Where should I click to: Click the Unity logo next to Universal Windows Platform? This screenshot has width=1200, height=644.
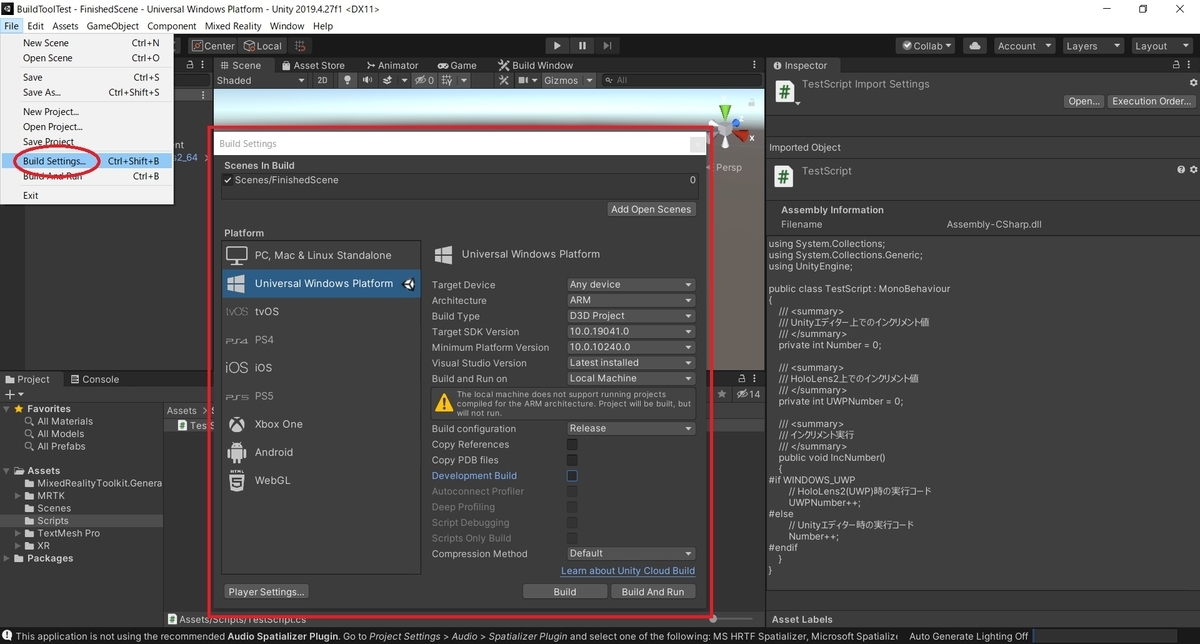(409, 284)
